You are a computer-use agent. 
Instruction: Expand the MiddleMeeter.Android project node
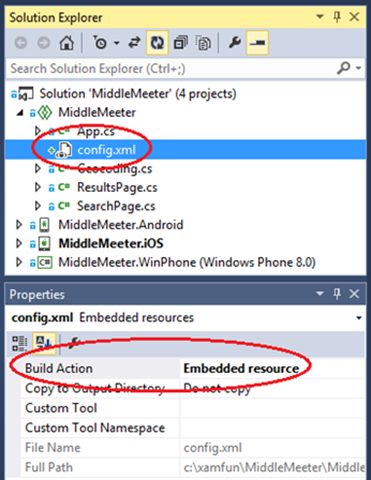coord(19,225)
